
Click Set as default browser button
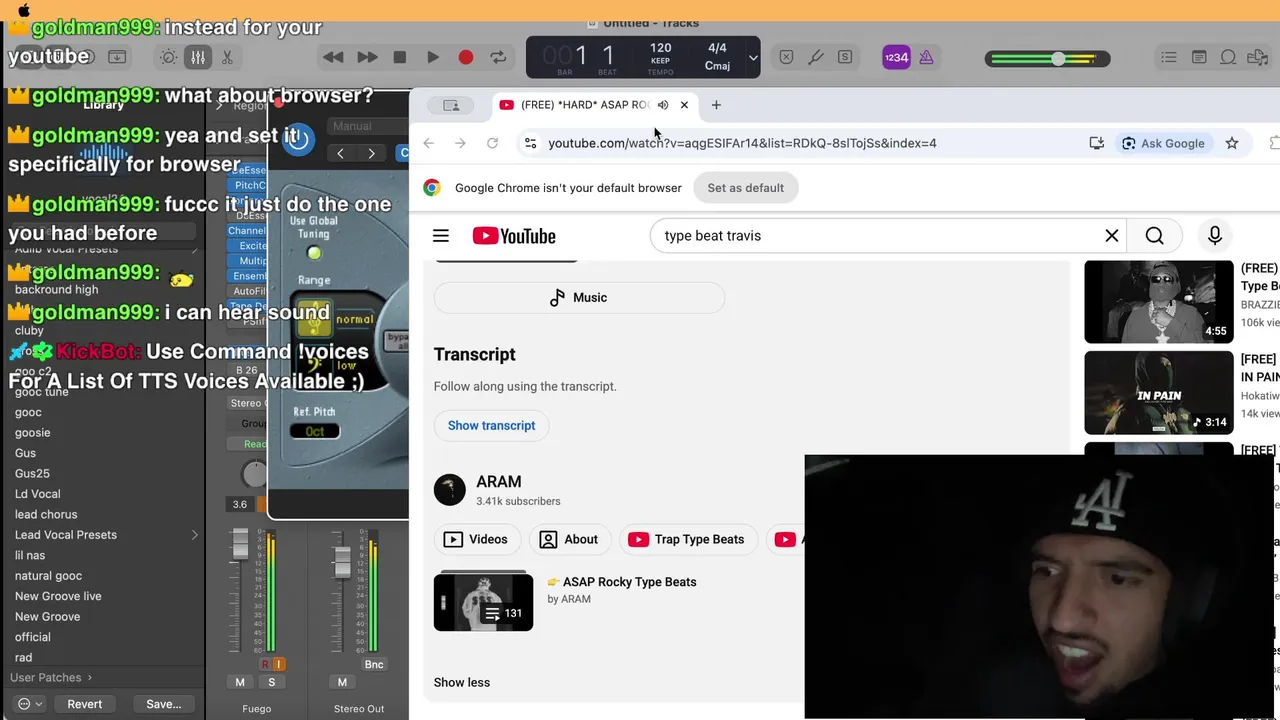[x=746, y=188]
